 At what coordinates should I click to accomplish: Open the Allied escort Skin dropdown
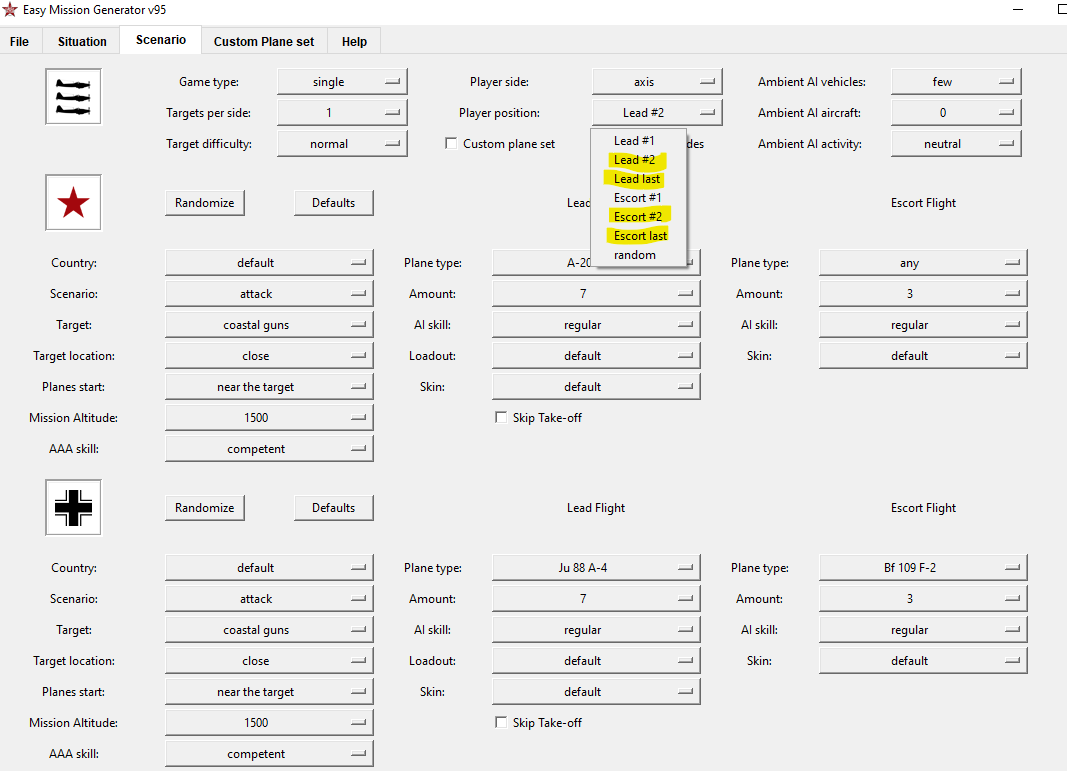coord(923,356)
